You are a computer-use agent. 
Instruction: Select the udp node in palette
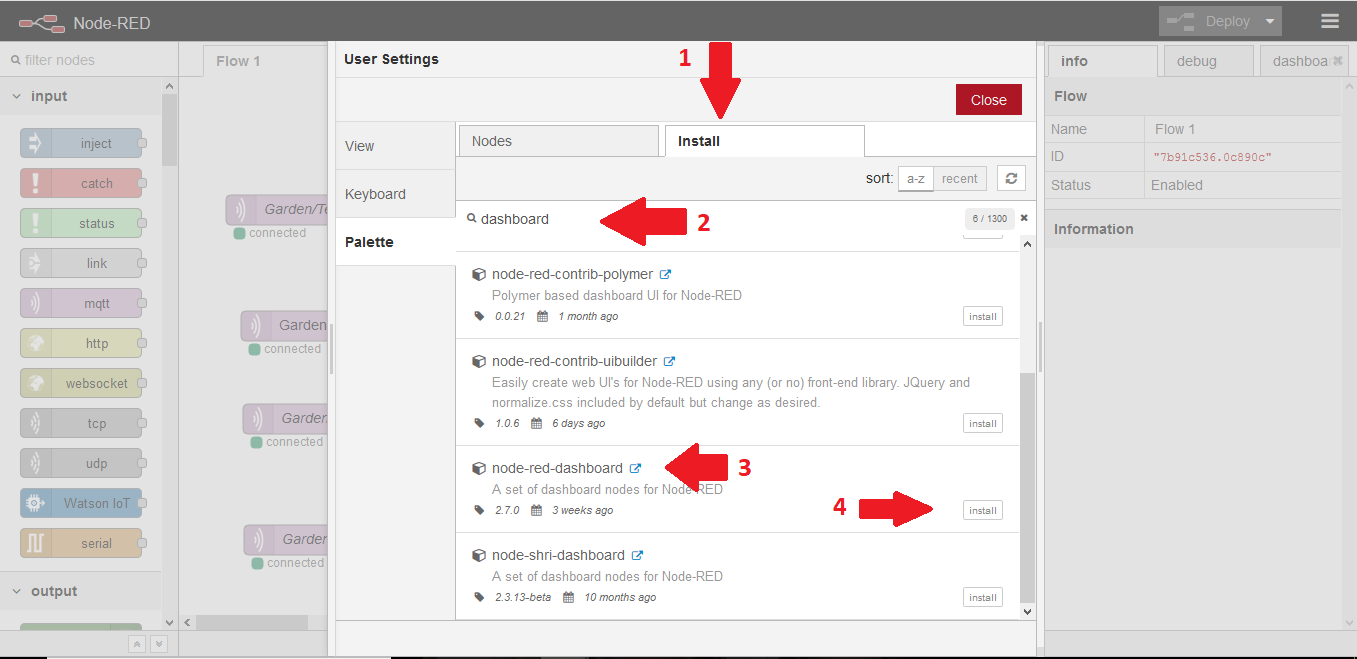coord(81,463)
